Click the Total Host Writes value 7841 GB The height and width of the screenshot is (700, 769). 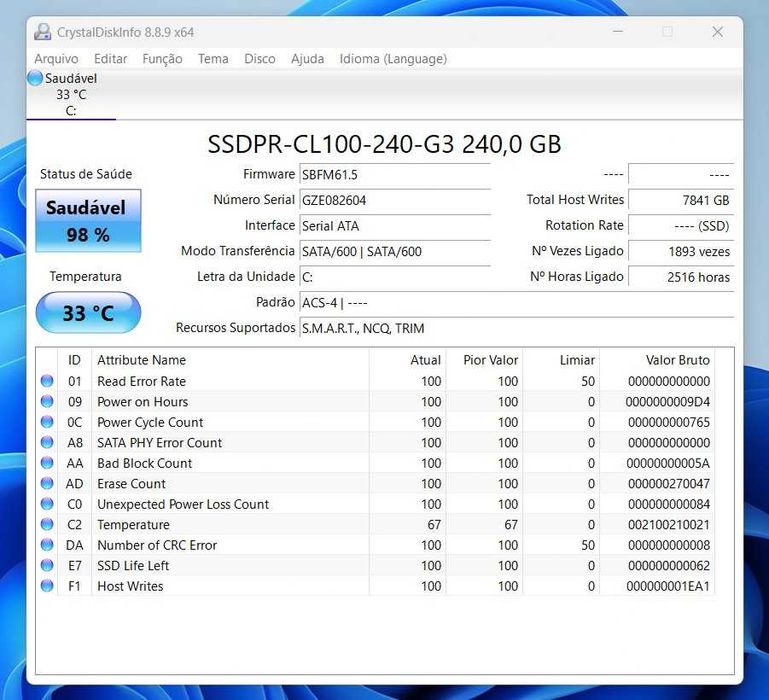[681, 200]
